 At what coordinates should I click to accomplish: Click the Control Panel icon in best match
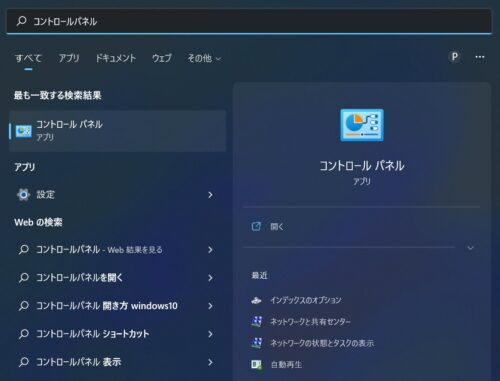(24, 131)
